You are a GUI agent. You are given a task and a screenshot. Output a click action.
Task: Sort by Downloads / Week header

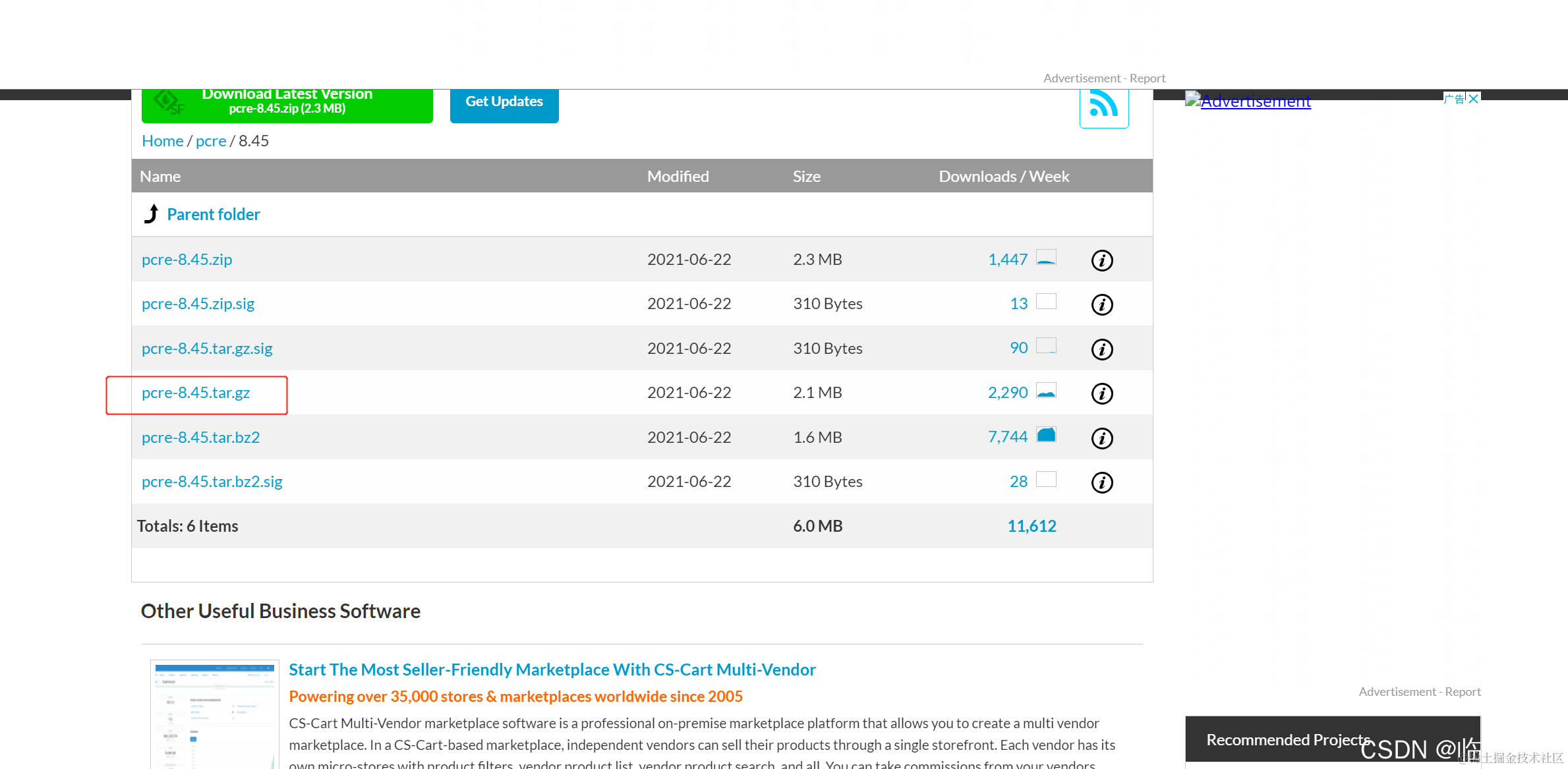pos(1003,177)
